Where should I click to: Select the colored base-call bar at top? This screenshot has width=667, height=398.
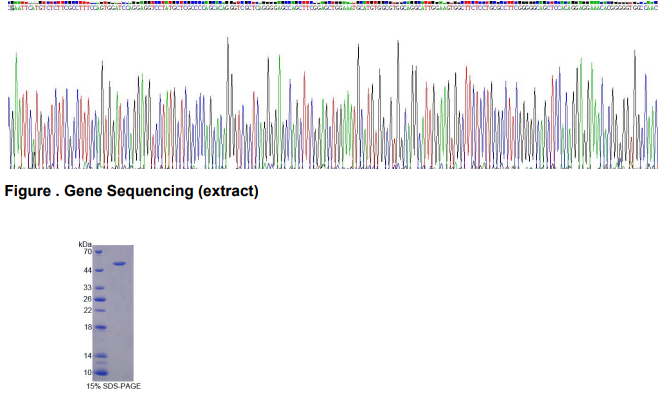pos(333,3)
